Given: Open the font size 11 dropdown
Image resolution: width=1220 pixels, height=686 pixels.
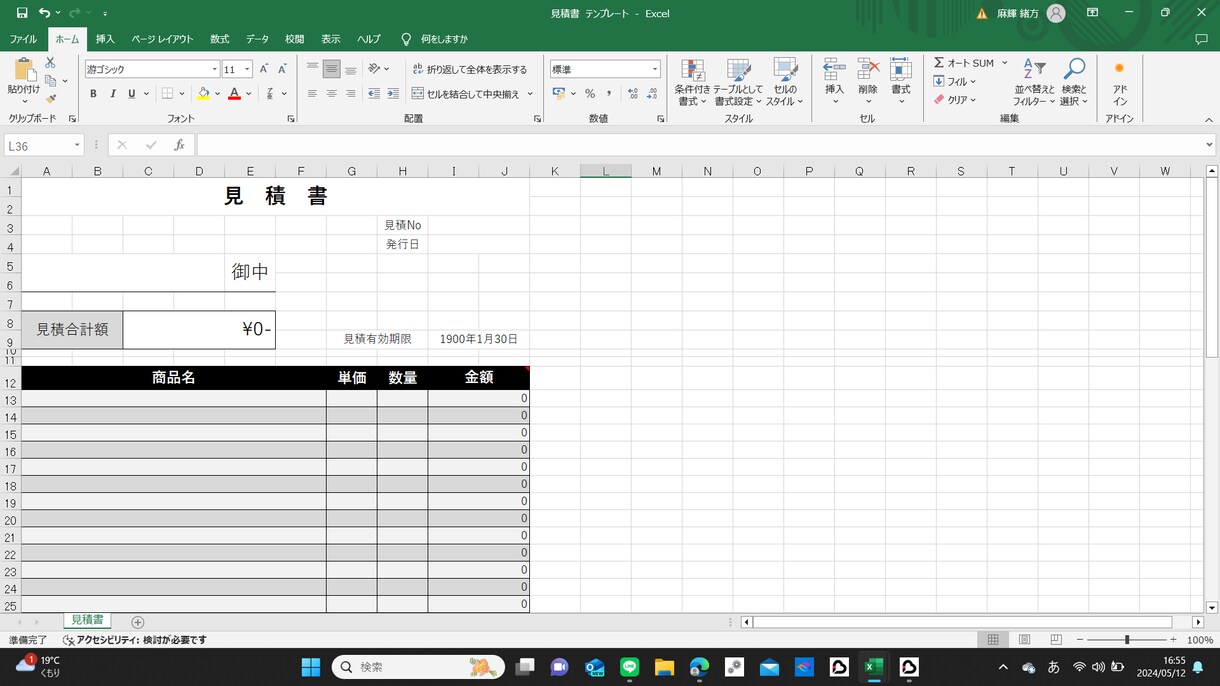Looking at the screenshot, I should 247,70.
